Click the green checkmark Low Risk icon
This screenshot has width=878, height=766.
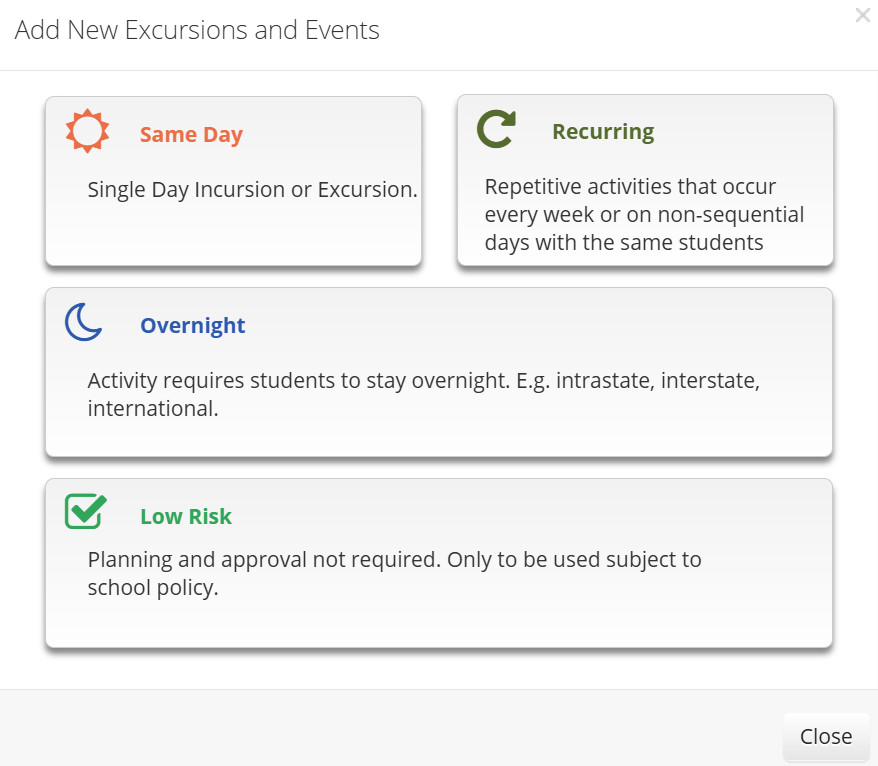coord(86,511)
